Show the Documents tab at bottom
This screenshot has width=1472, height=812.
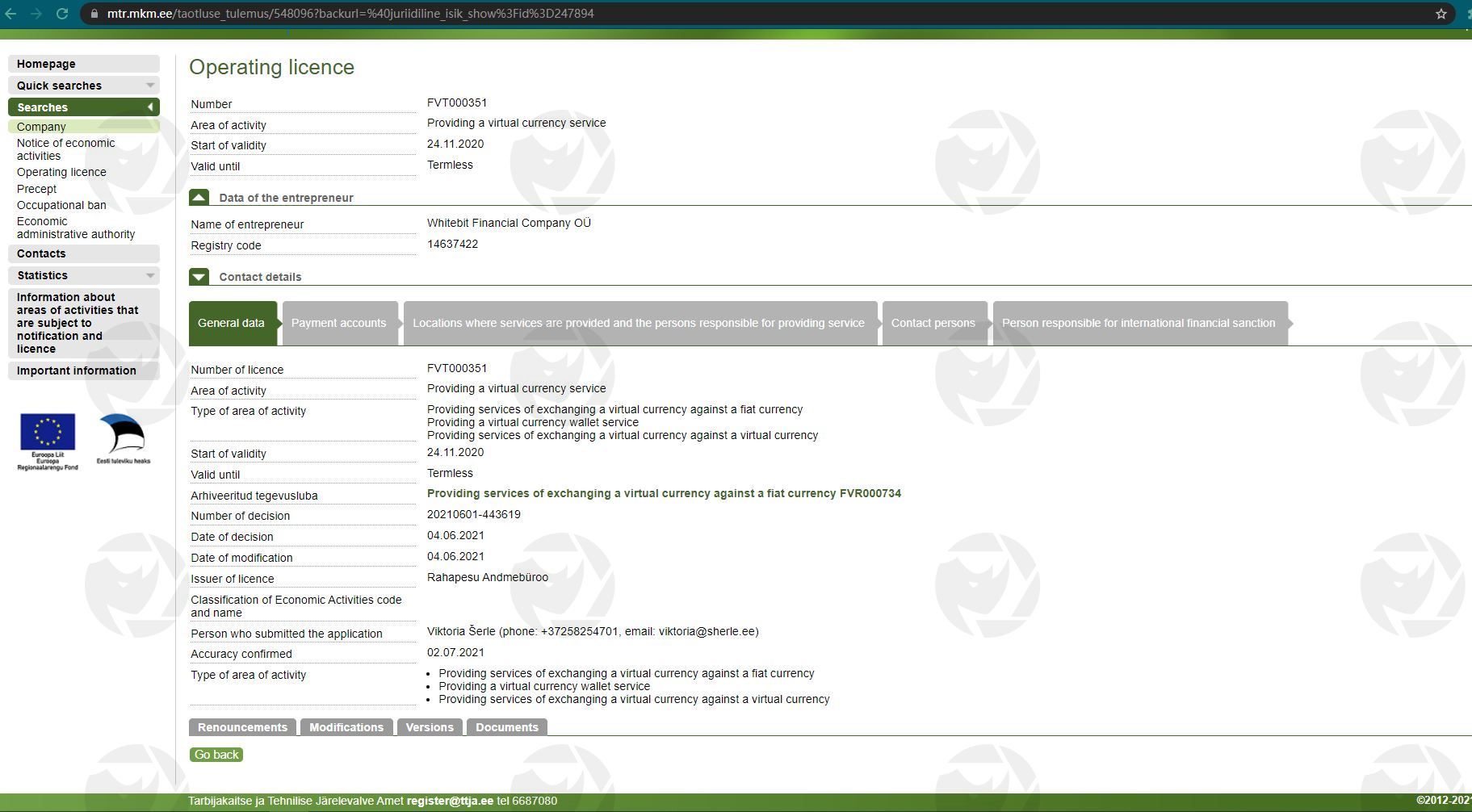click(506, 727)
